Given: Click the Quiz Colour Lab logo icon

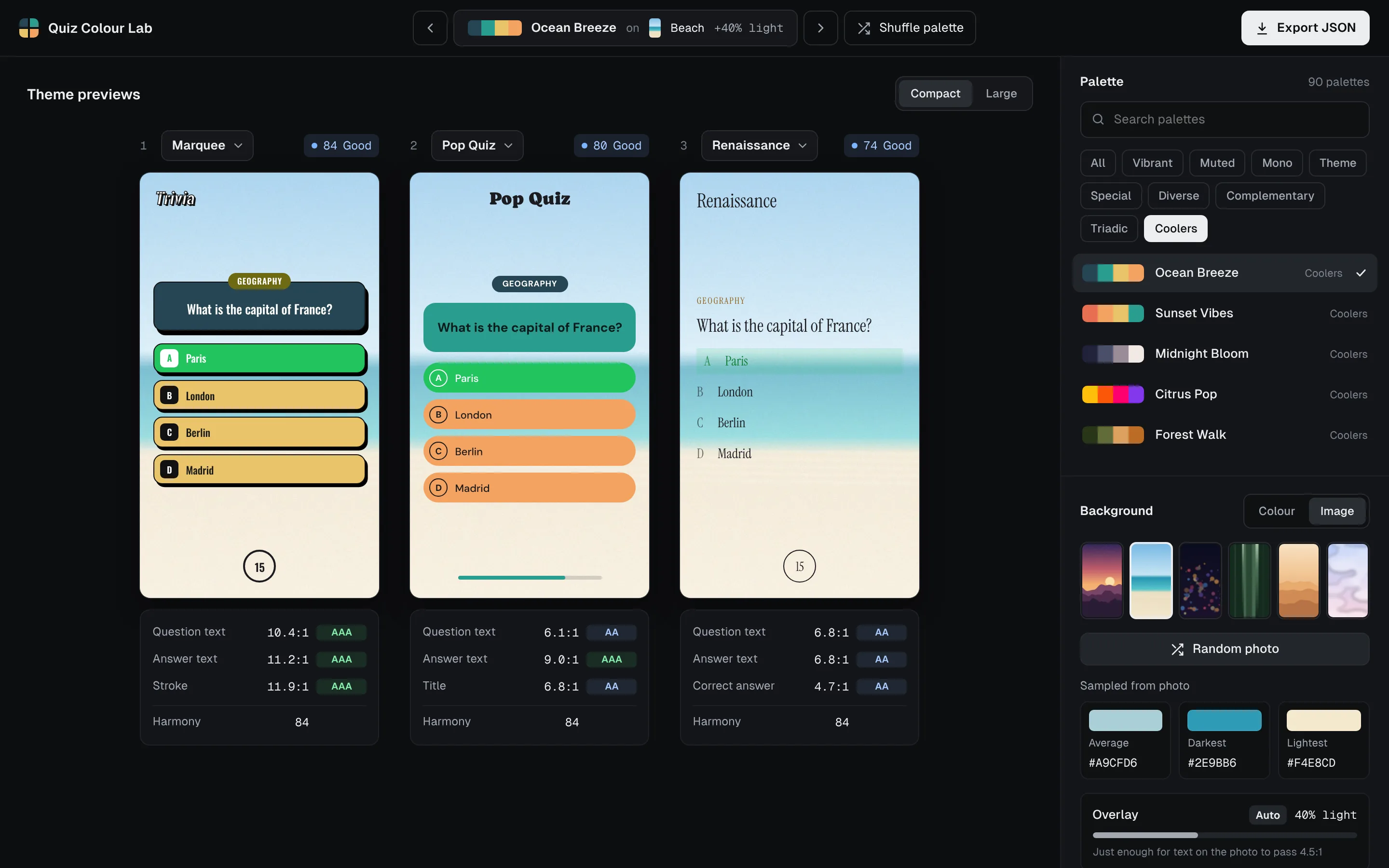Looking at the screenshot, I should (29, 27).
